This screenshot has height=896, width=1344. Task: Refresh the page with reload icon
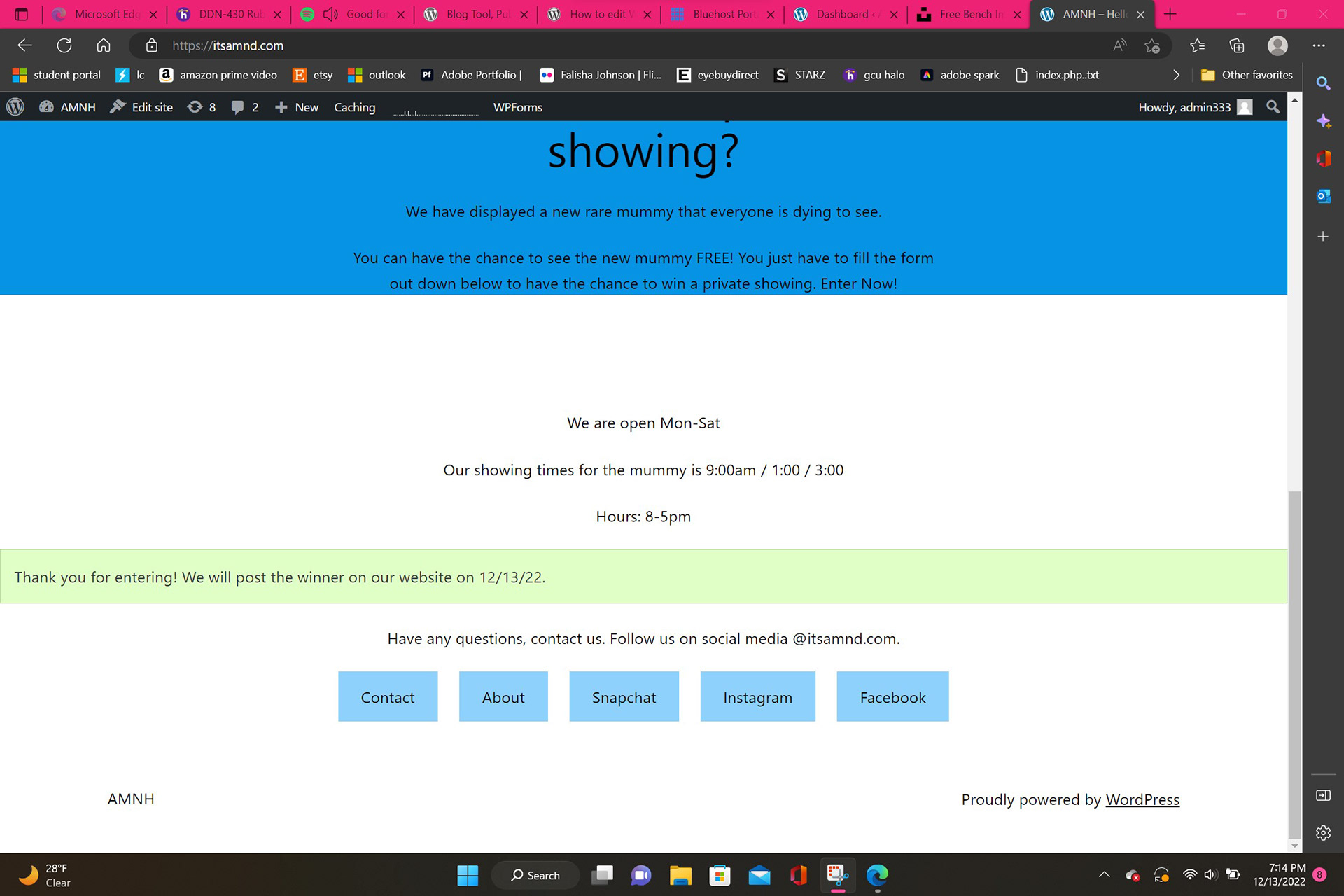click(64, 45)
